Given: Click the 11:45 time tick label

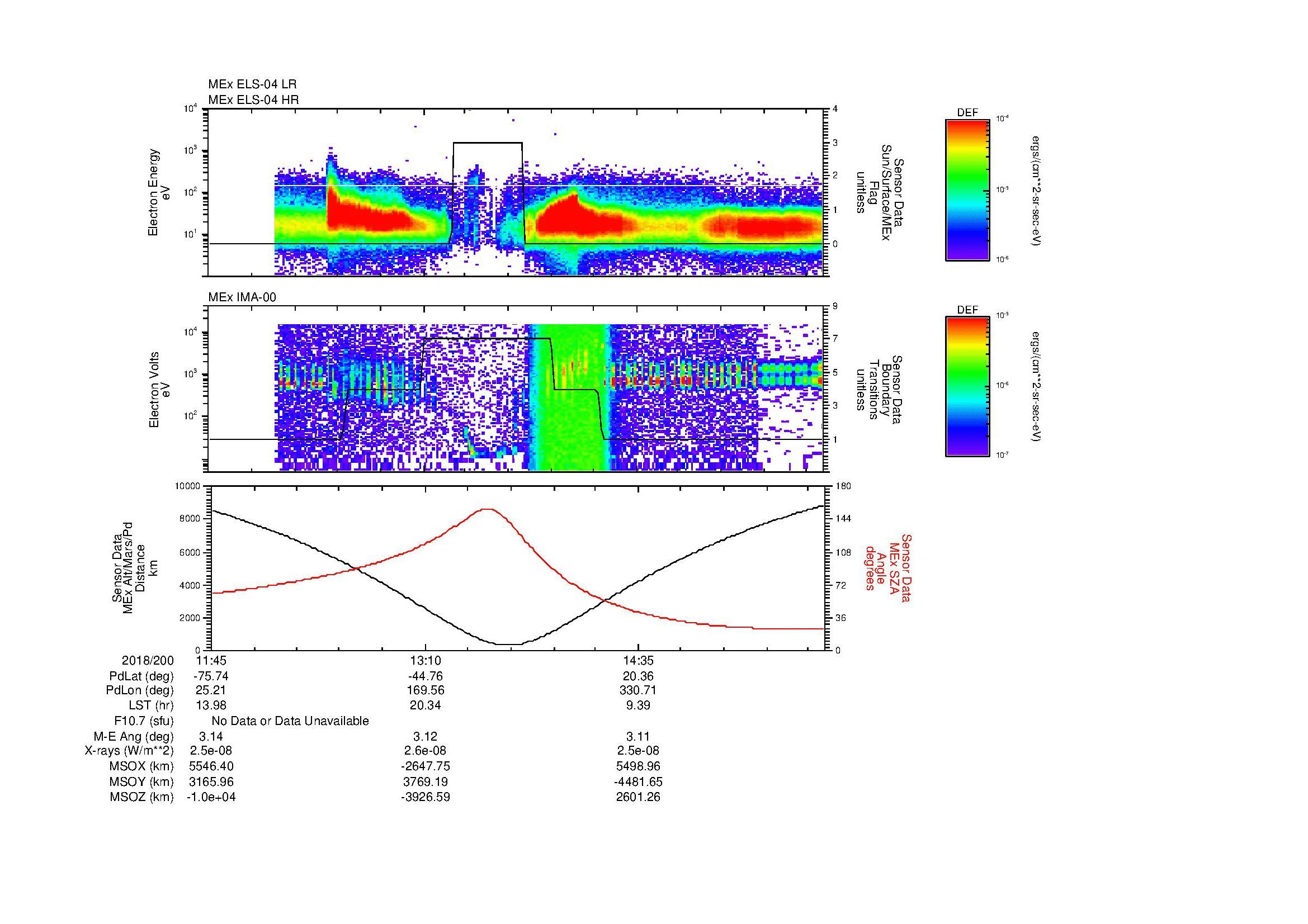Looking at the screenshot, I should pos(211,660).
